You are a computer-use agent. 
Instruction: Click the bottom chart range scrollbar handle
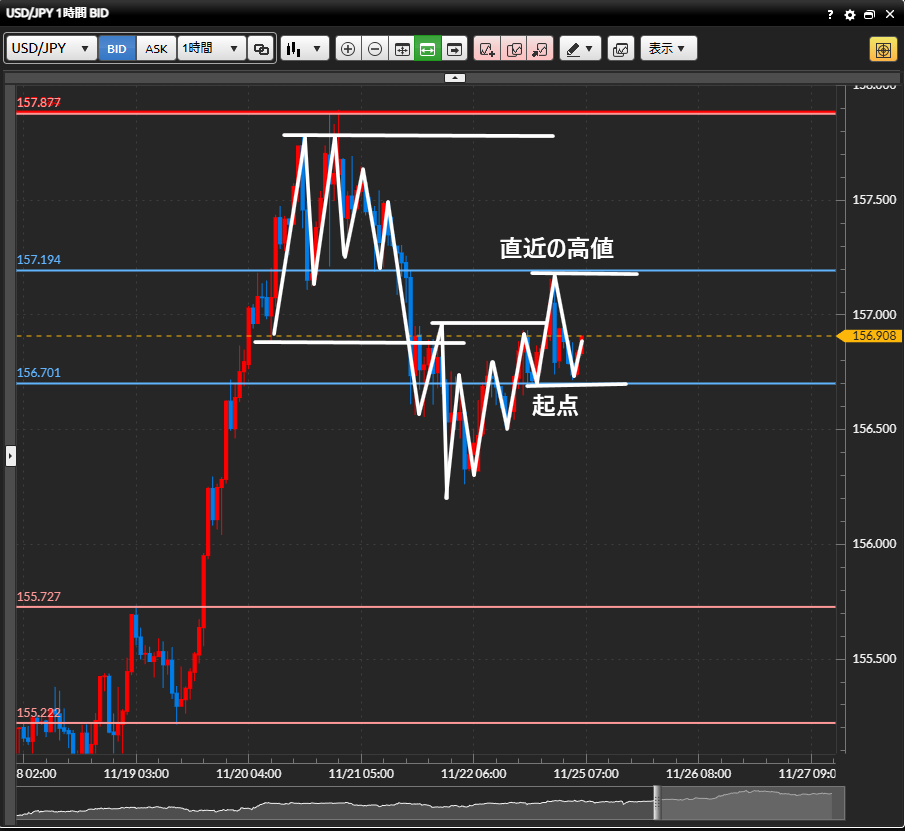(657, 803)
